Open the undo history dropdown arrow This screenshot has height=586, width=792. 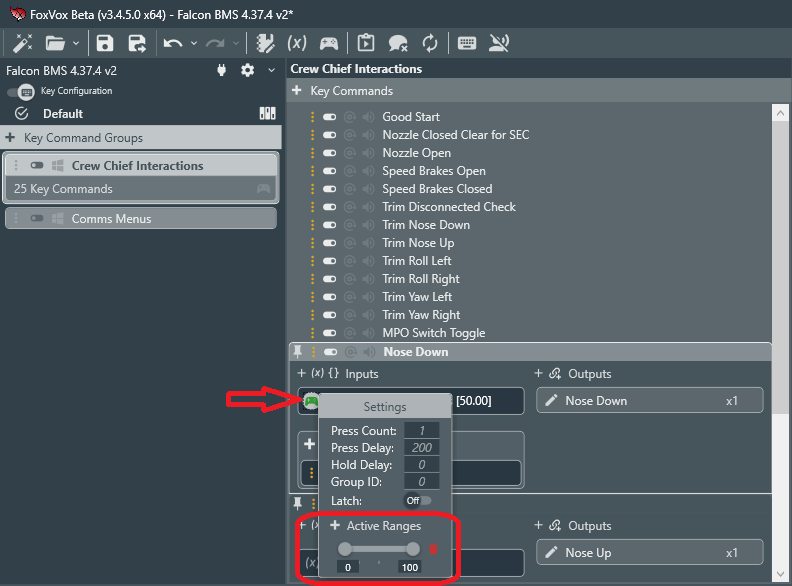click(x=194, y=43)
